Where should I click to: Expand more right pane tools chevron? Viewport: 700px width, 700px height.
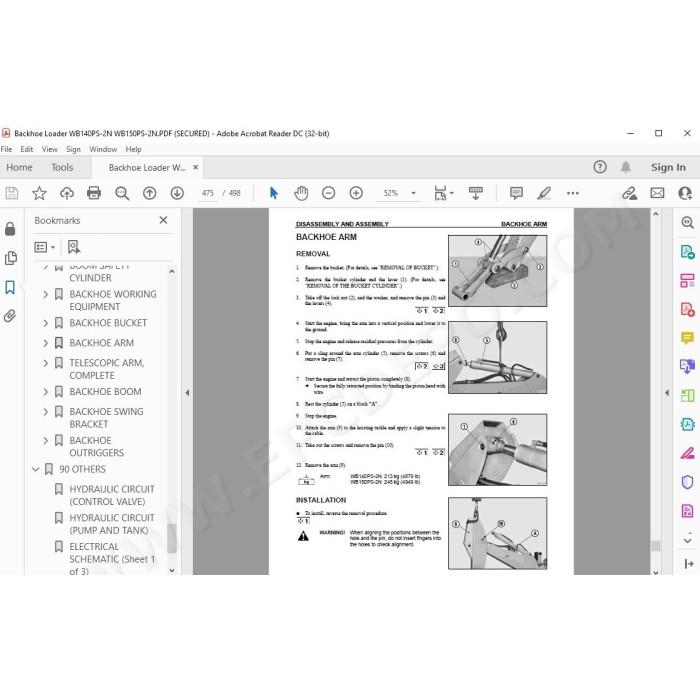pos(688,539)
